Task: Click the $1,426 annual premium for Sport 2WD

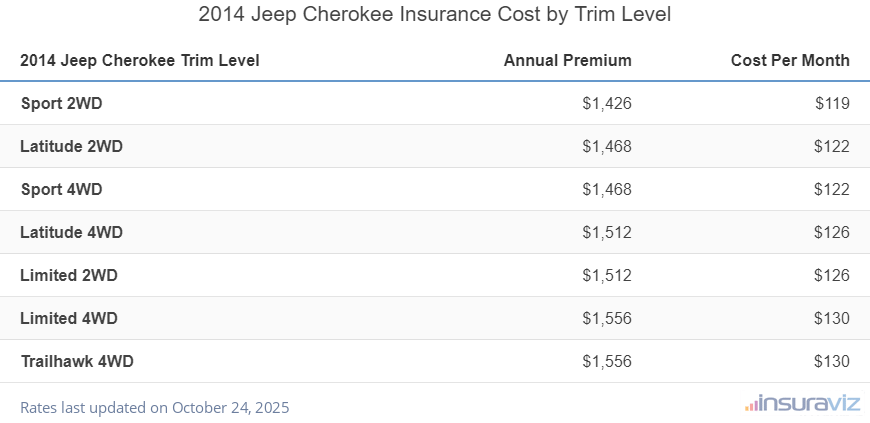Action: pyautogui.click(x=607, y=103)
